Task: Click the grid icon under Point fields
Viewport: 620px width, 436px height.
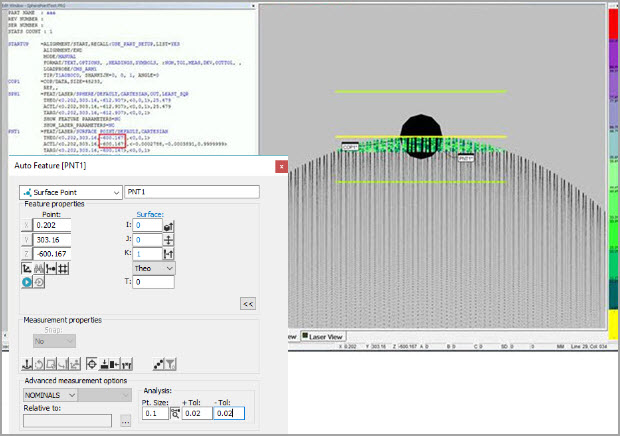Action: (63, 269)
